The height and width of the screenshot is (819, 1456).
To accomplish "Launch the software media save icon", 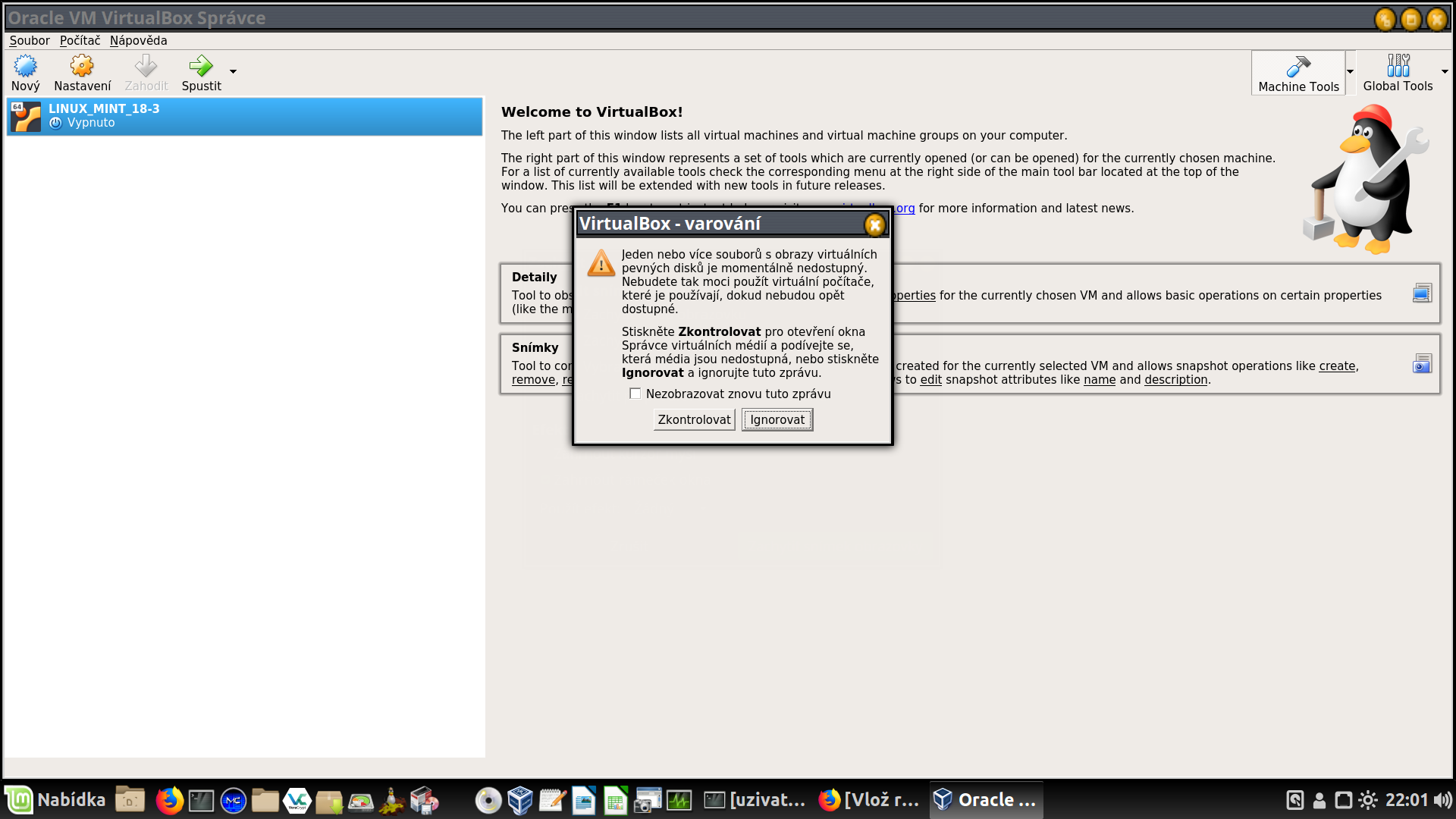I will point(424,800).
